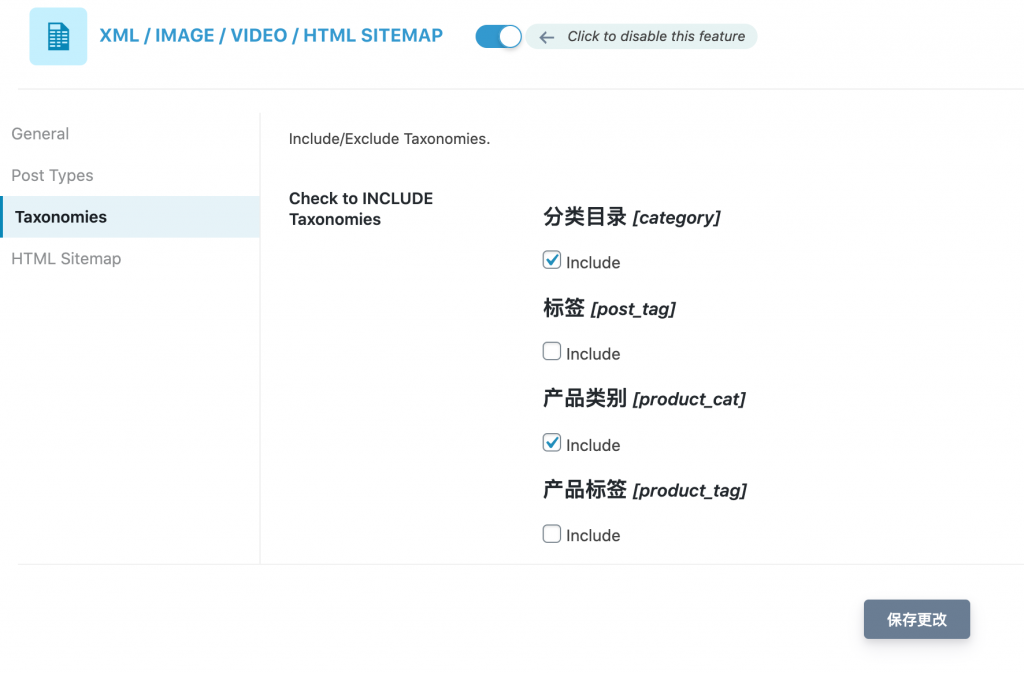This screenshot has height=673, width=1024.
Task: Check the 标签 [post_tag] checkbox
Action: 552,352
